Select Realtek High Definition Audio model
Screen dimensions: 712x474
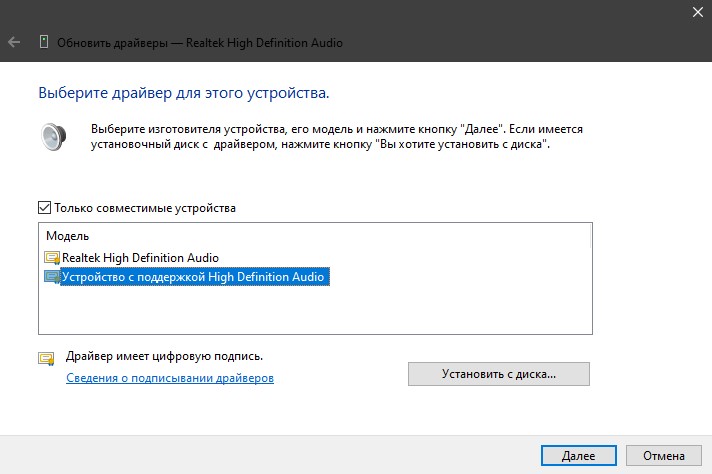click(x=140, y=258)
